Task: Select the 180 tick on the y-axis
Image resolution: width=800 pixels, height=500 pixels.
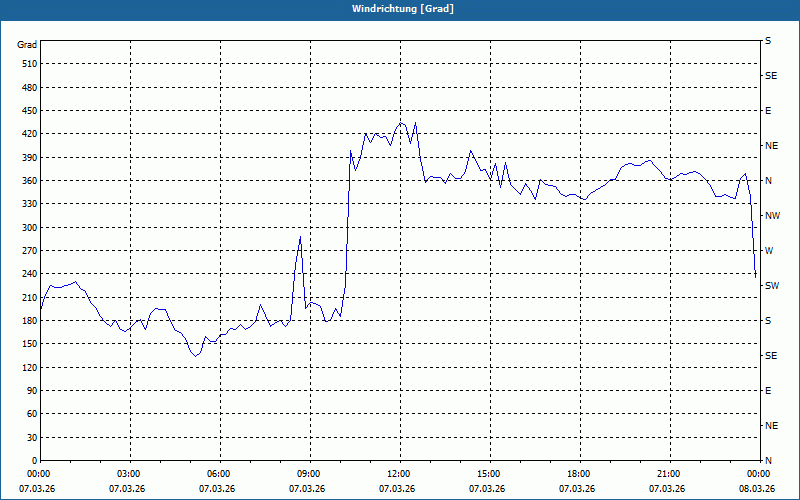Action: click(28, 321)
